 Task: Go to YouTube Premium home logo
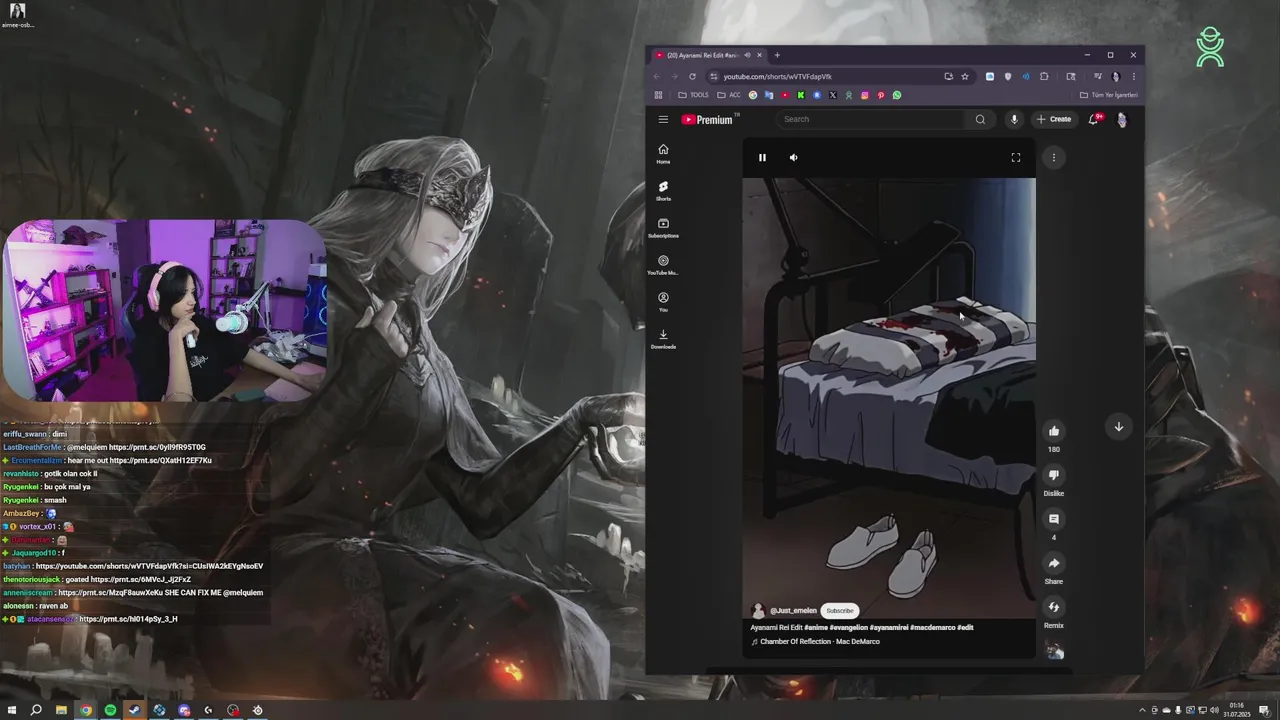(708, 119)
